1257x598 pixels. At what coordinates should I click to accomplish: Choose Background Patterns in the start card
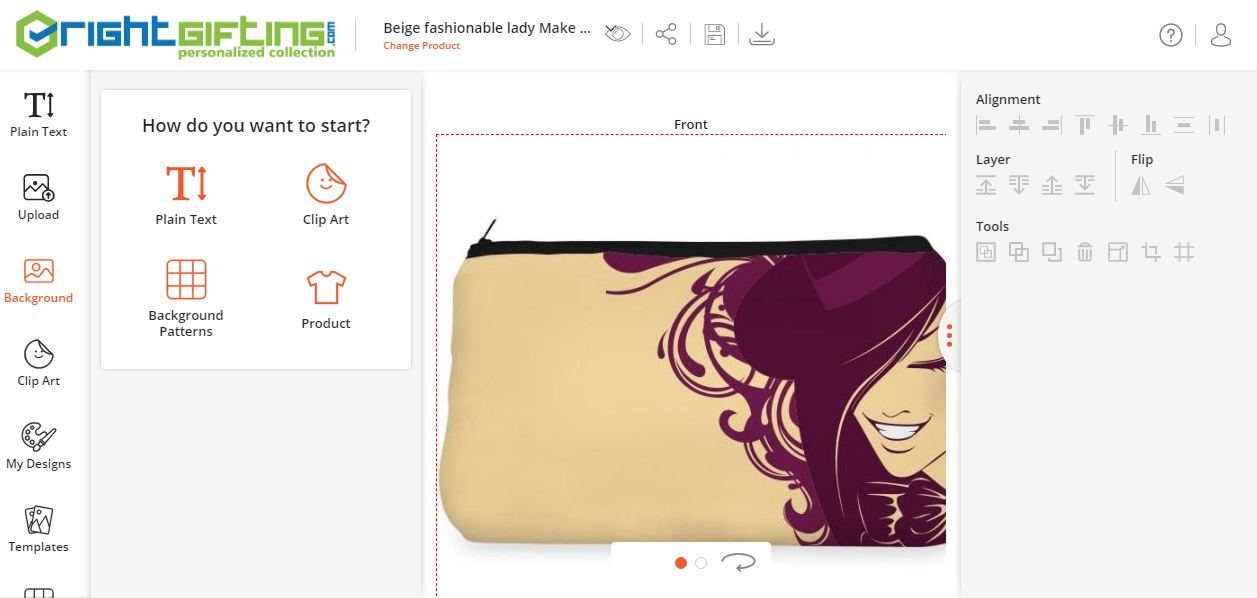tap(186, 298)
